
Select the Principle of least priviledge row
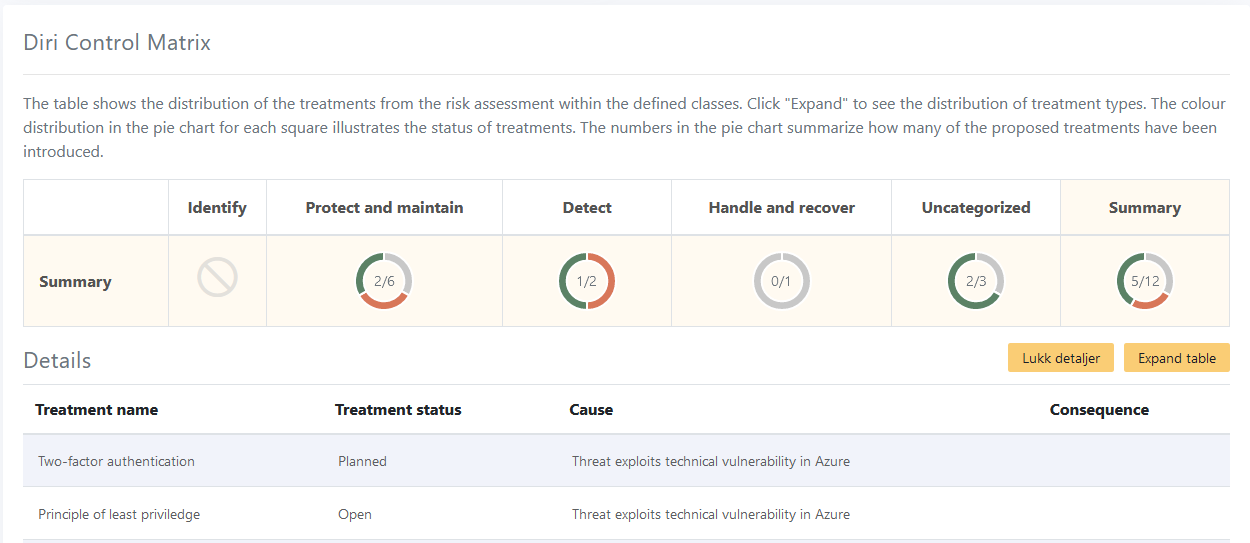click(x=626, y=514)
